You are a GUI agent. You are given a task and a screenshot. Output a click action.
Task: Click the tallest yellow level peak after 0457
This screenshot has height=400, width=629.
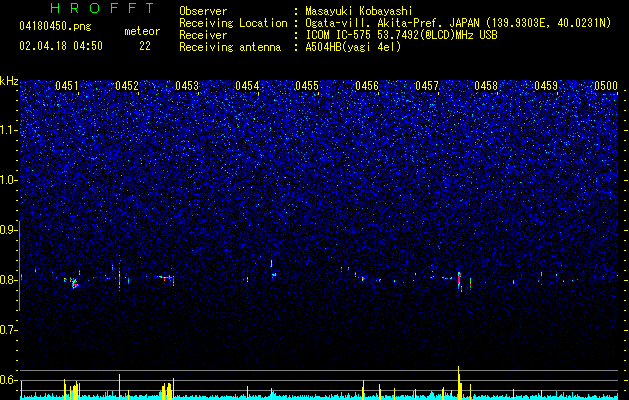[x=459, y=382]
